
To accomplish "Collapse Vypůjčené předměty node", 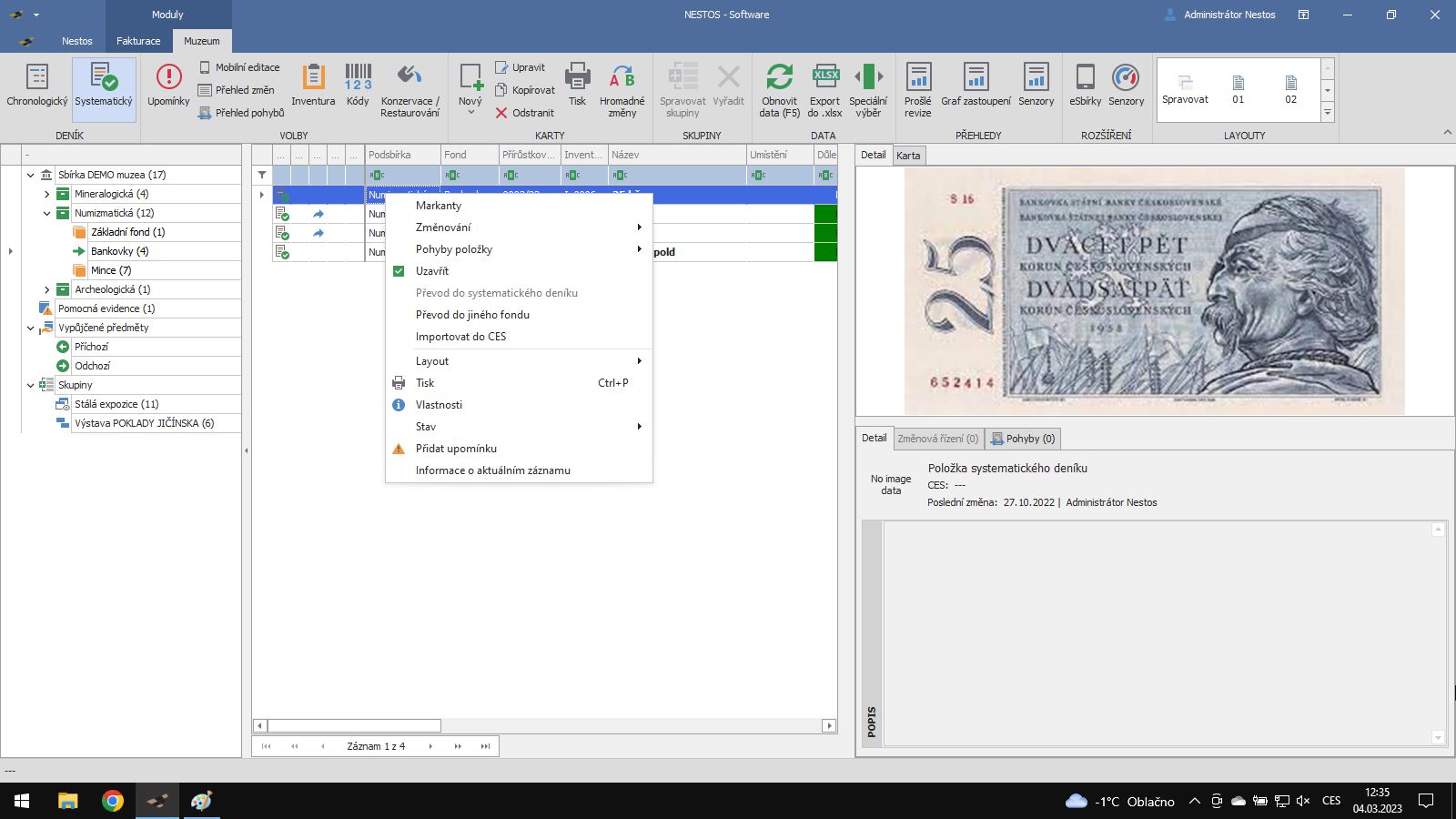I will pos(30,328).
